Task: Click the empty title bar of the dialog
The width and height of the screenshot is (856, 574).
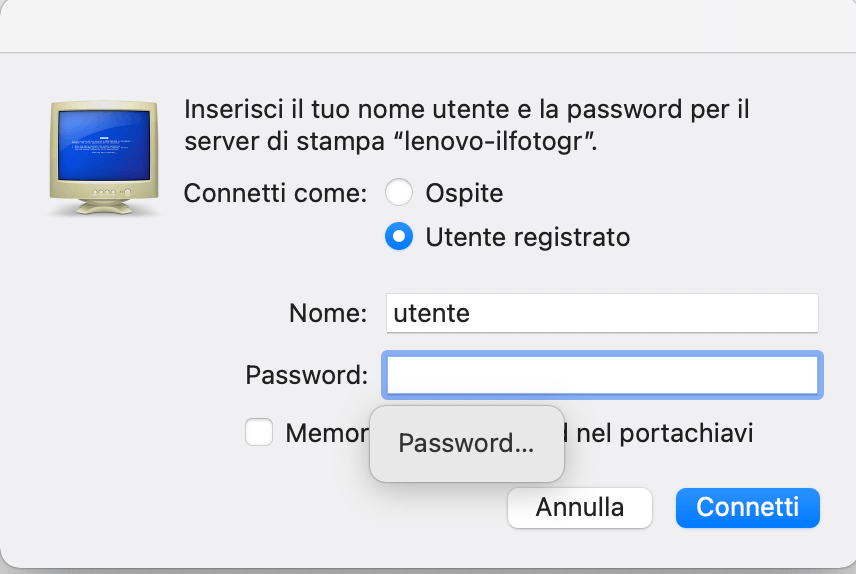Action: pyautogui.click(x=428, y=25)
